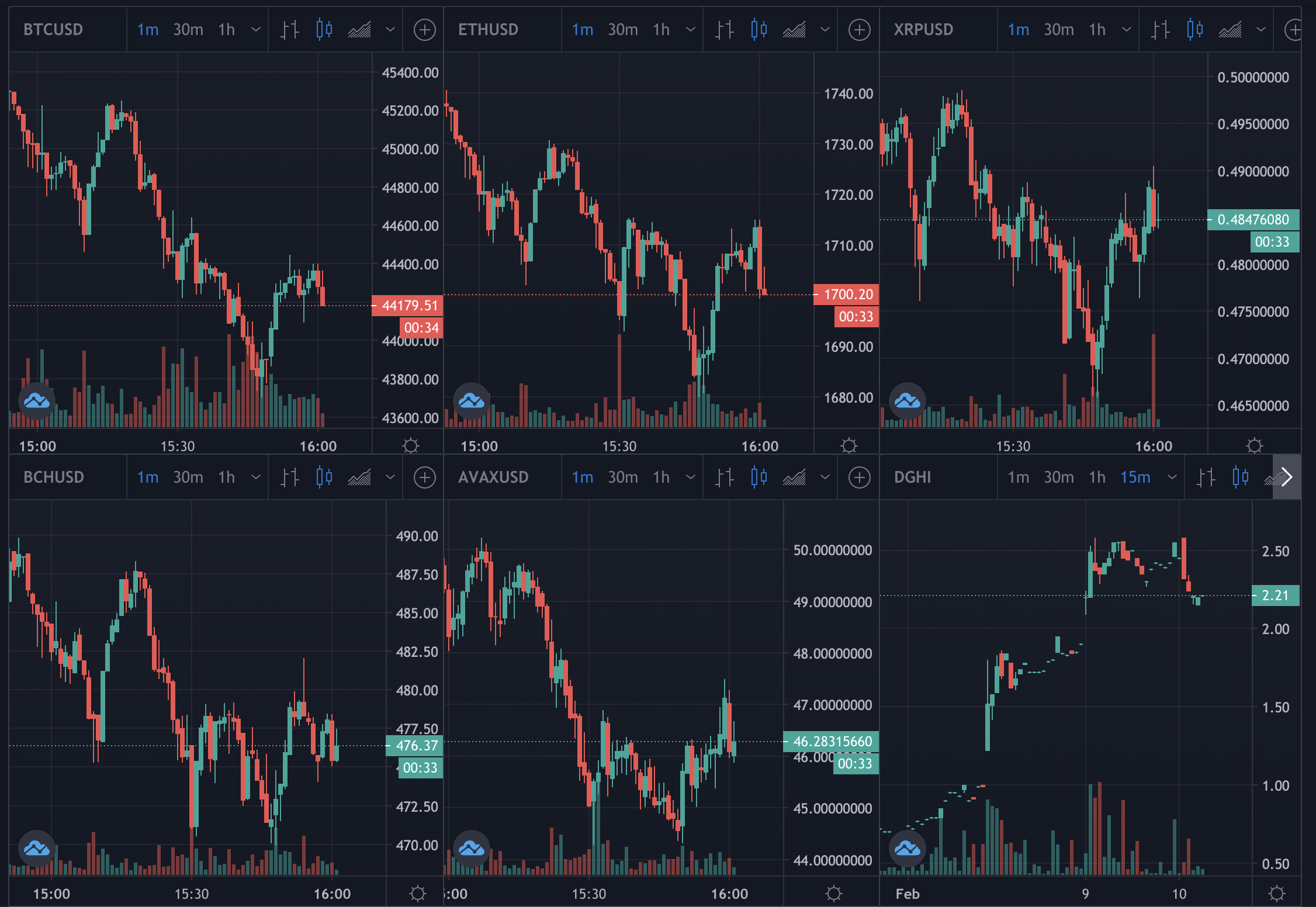1316x907 pixels.
Task: Switch BTCUSD chart to 30m interval
Action: tap(188, 29)
